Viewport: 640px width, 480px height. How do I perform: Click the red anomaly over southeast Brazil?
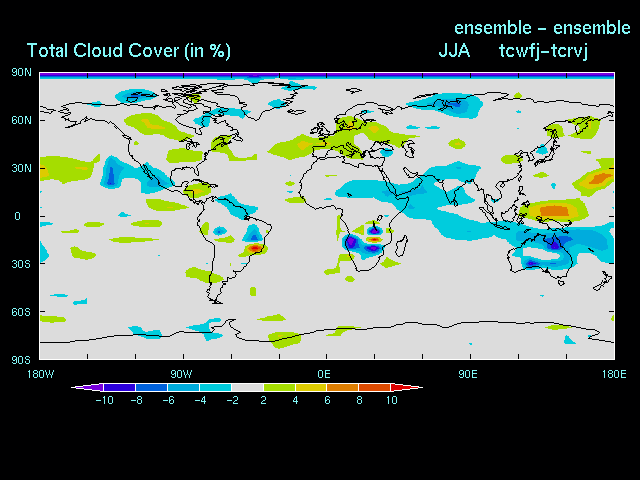click(255, 248)
